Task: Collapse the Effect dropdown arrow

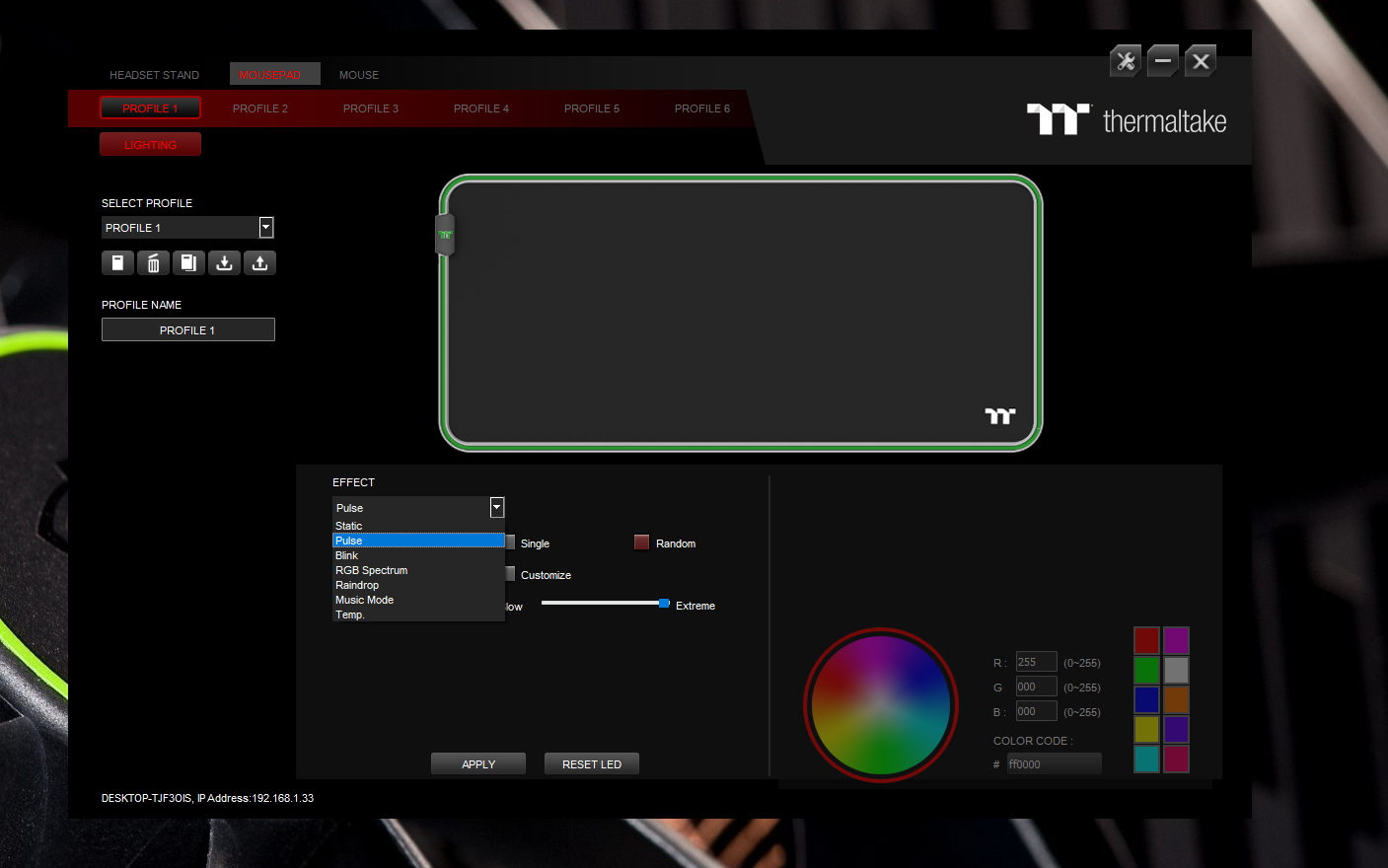Action: tap(497, 507)
